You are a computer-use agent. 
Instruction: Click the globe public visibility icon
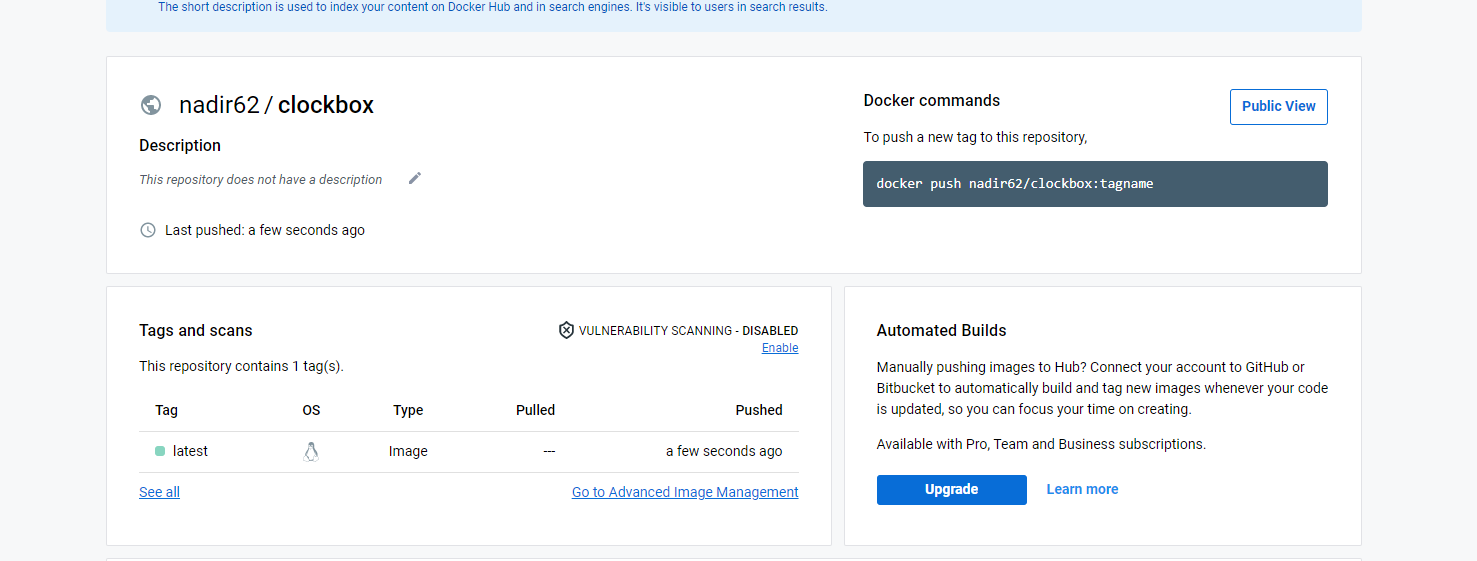[x=151, y=105]
